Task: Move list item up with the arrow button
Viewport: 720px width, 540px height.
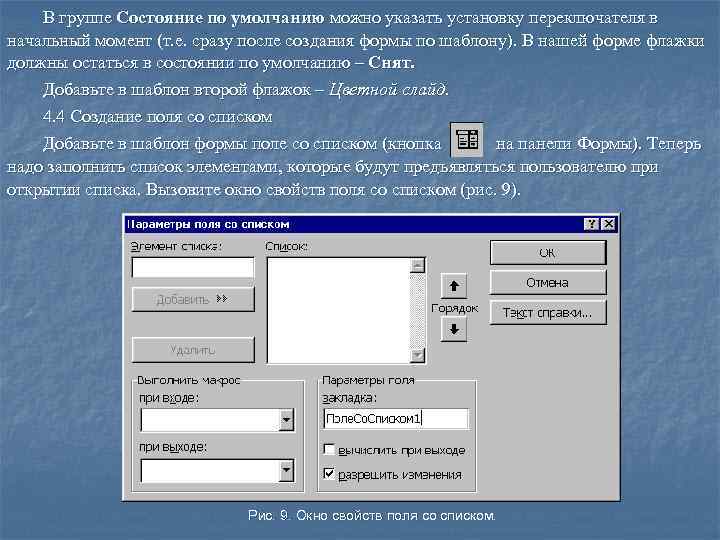Action: pyautogui.click(x=454, y=286)
